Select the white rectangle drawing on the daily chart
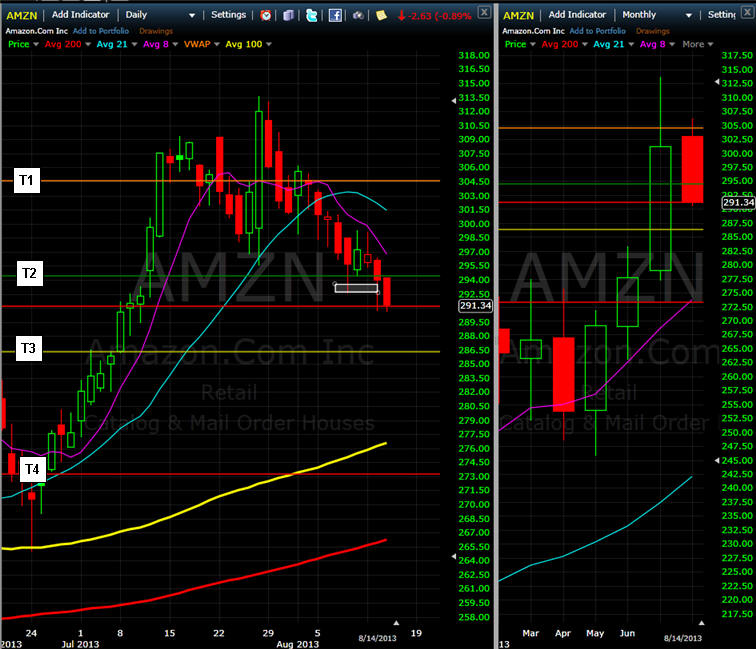Image resolution: width=756 pixels, height=649 pixels. pos(356,288)
